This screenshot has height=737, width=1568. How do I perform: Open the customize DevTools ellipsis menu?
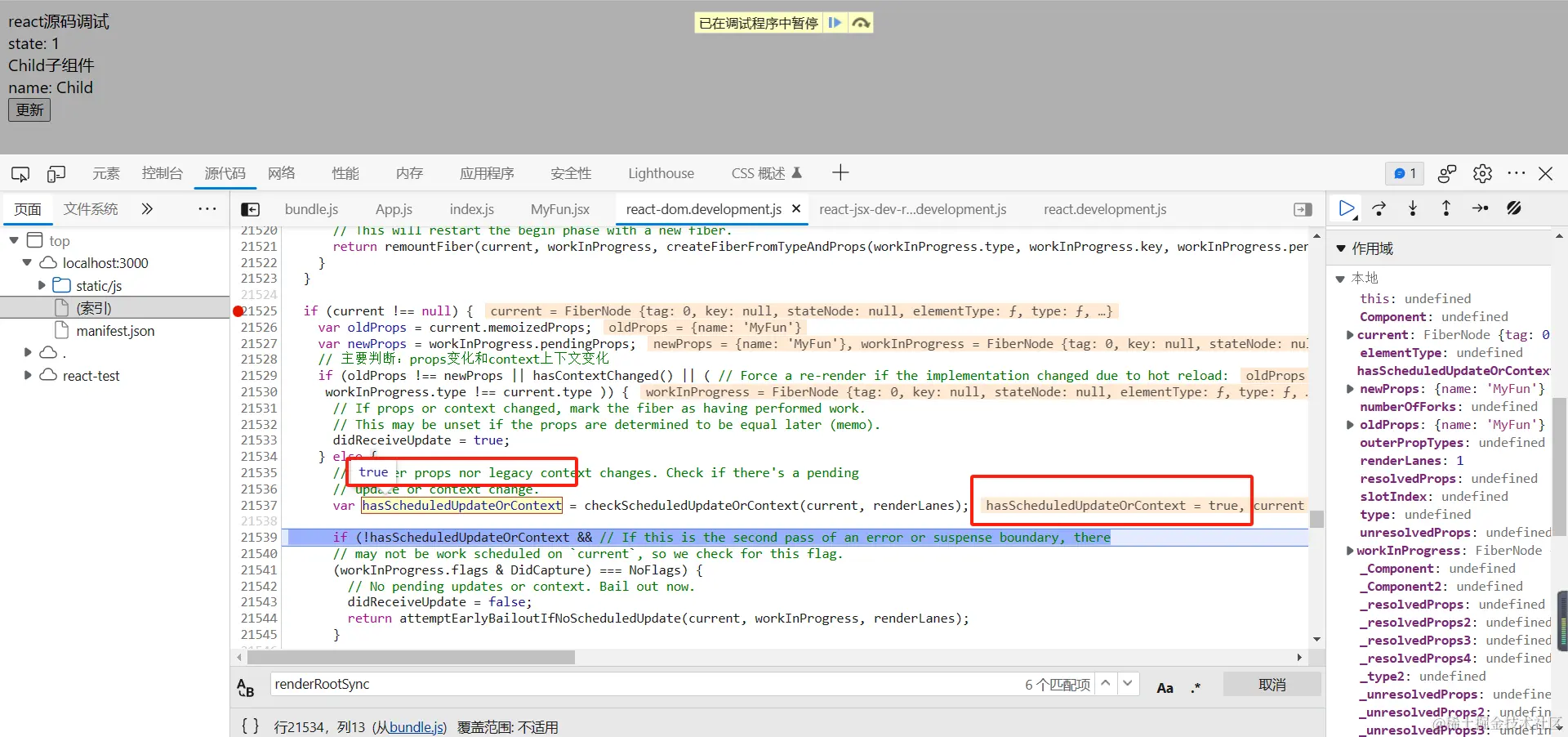[1517, 173]
